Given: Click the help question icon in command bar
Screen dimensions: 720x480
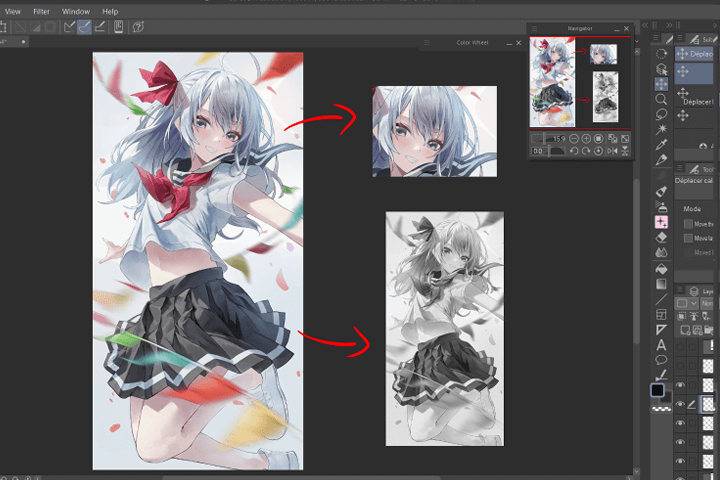Looking at the screenshot, I should pyautogui.click(x=138, y=27).
